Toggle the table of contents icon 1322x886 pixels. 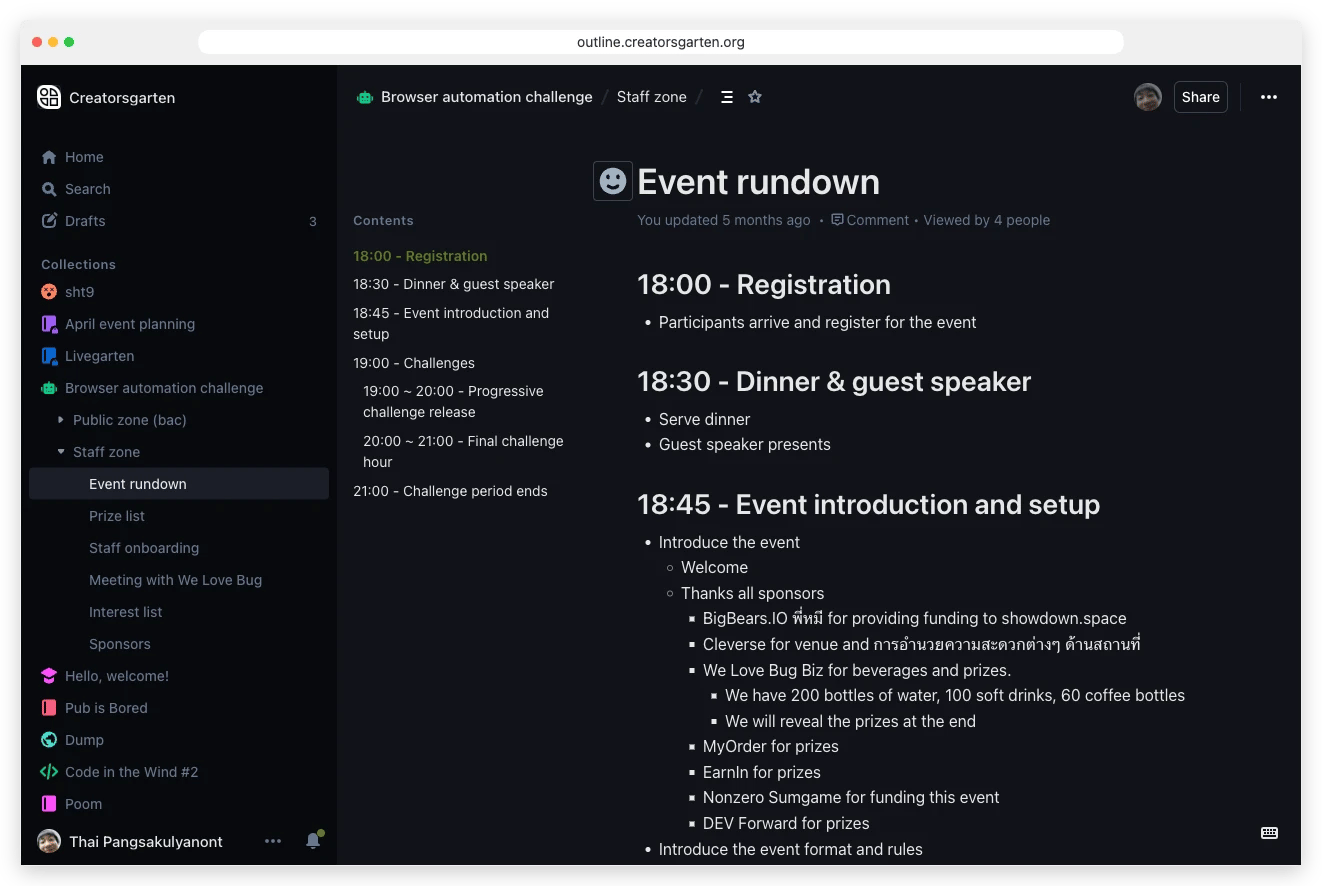point(727,97)
